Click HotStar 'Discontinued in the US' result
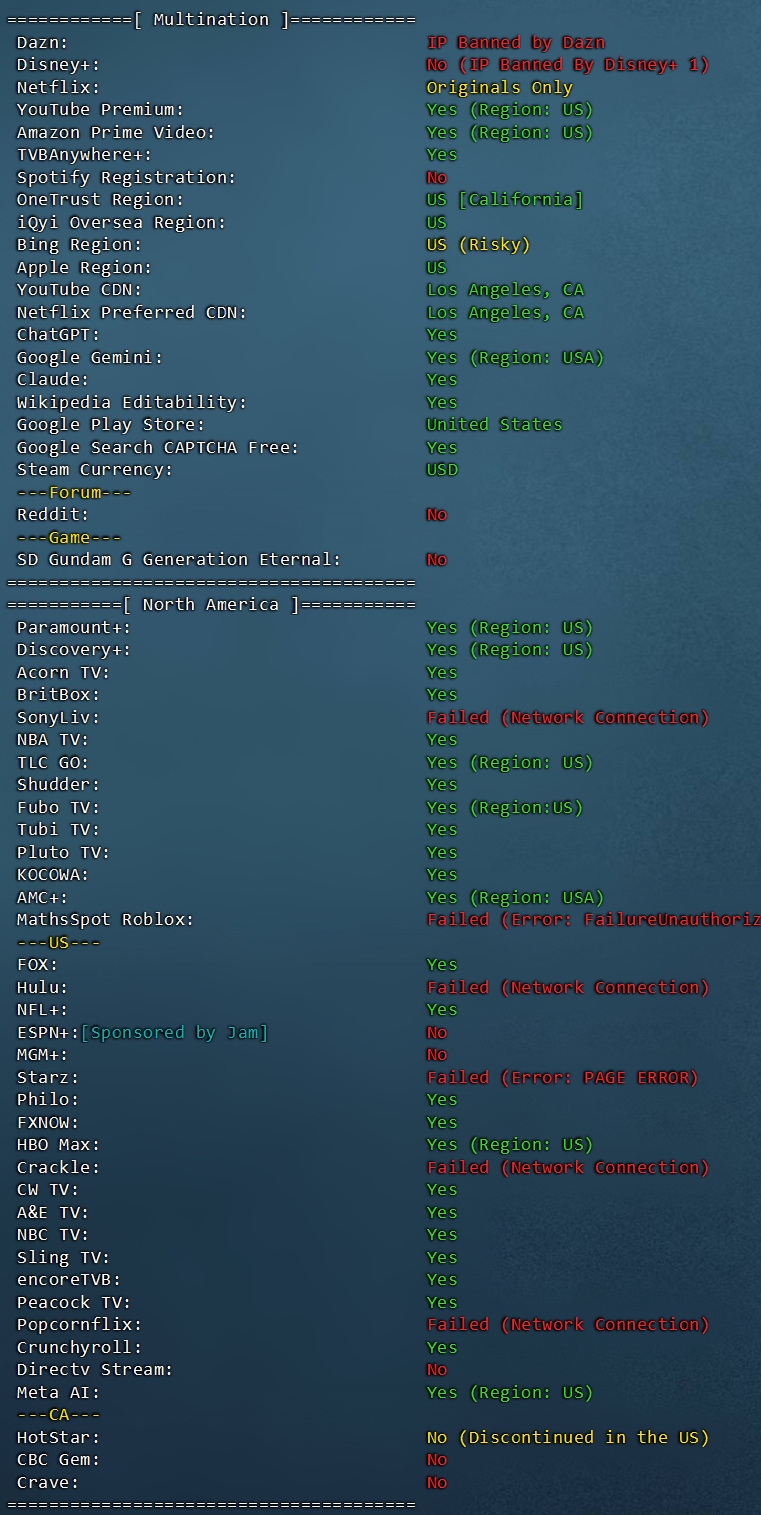761x1515 pixels. tap(567, 1438)
